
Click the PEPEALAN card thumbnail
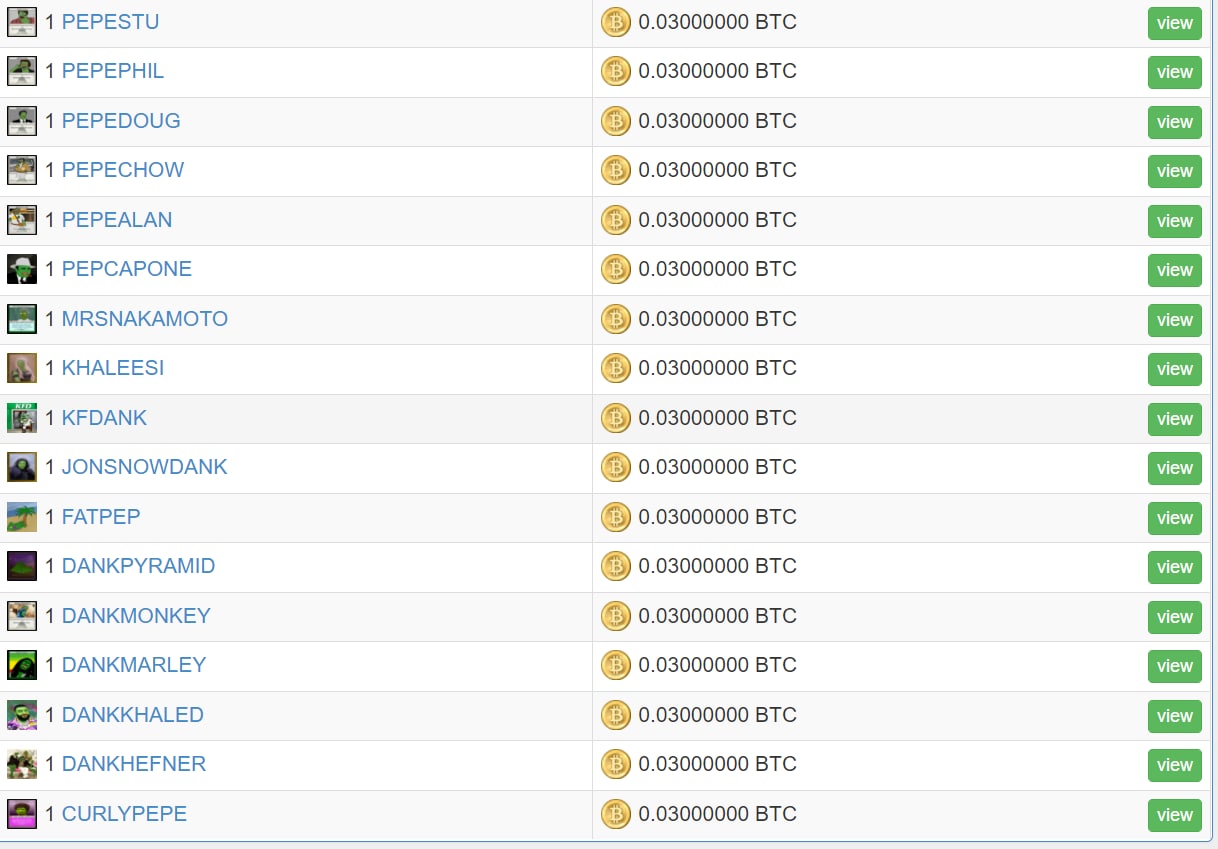pyautogui.click(x=22, y=220)
